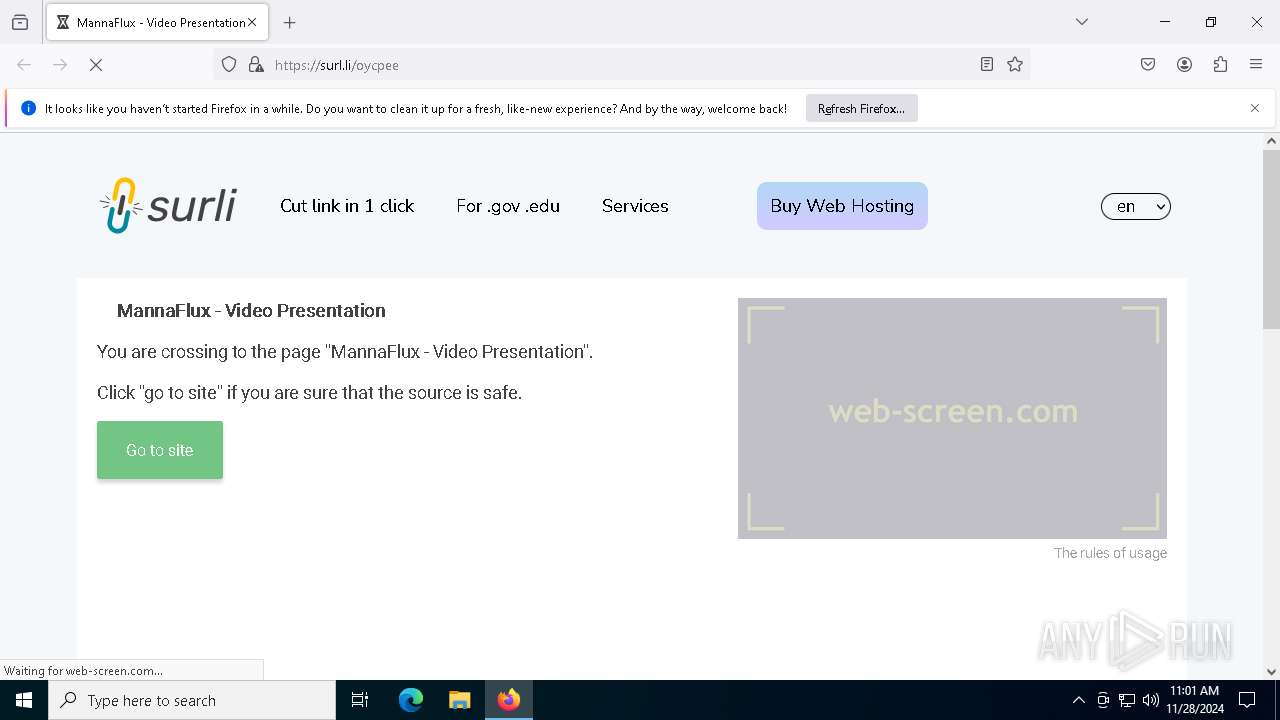
Task: Open Firefox recent browsing view icon
Action: [x=20, y=22]
